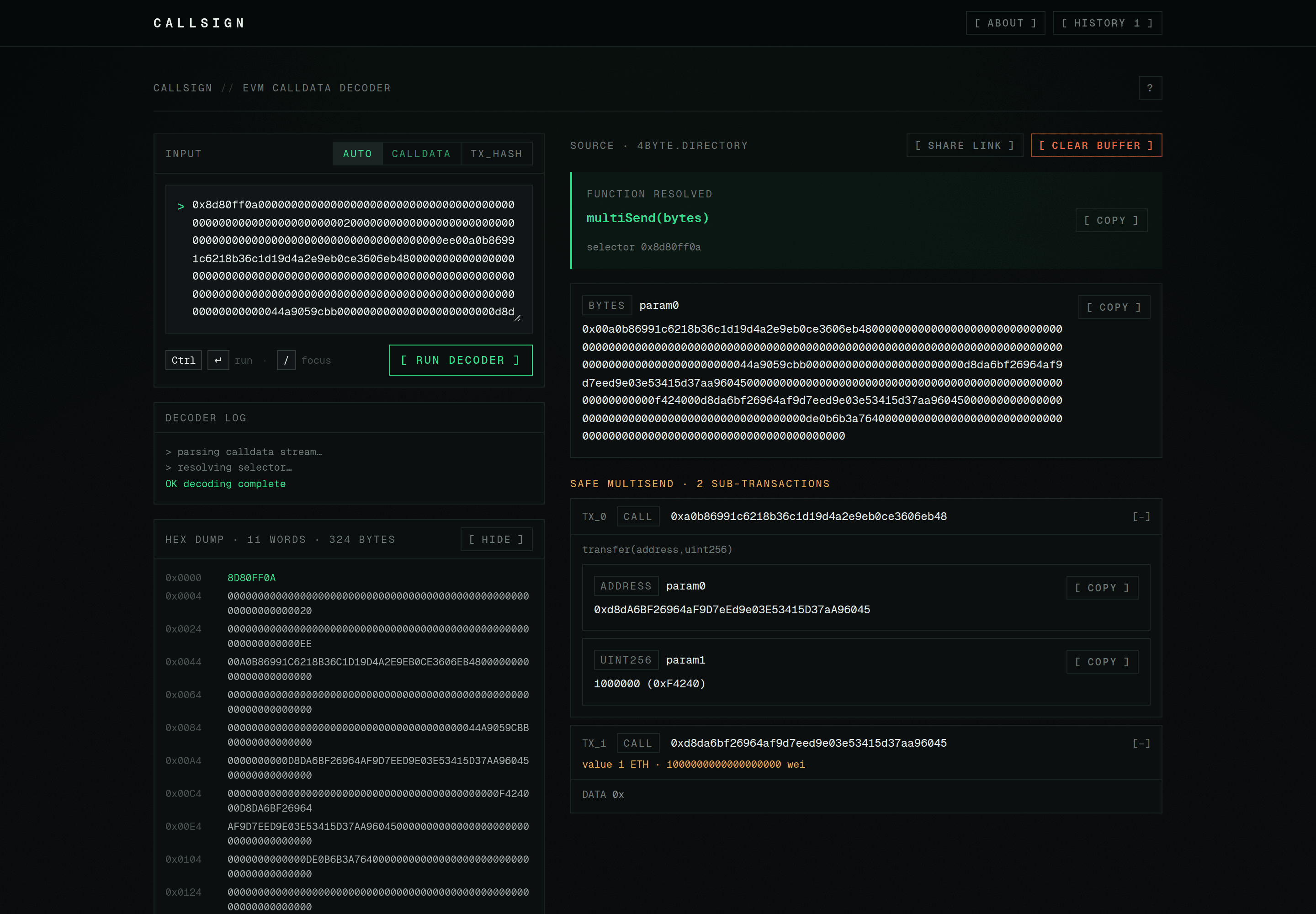
Task: Click the Ctrl key hint
Action: click(x=183, y=360)
